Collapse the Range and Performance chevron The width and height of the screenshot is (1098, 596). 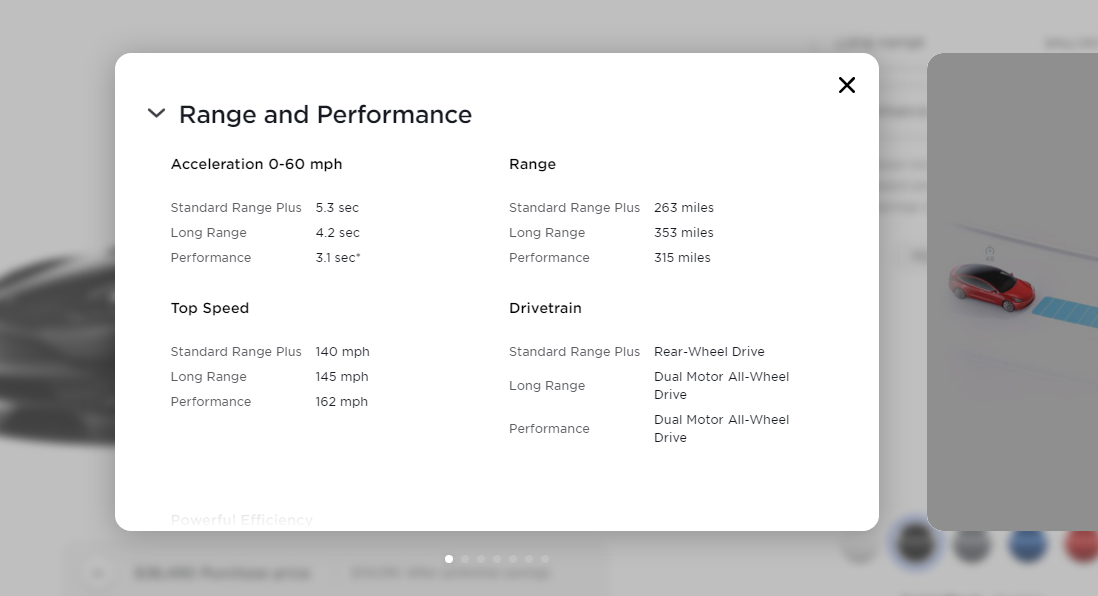click(x=156, y=114)
